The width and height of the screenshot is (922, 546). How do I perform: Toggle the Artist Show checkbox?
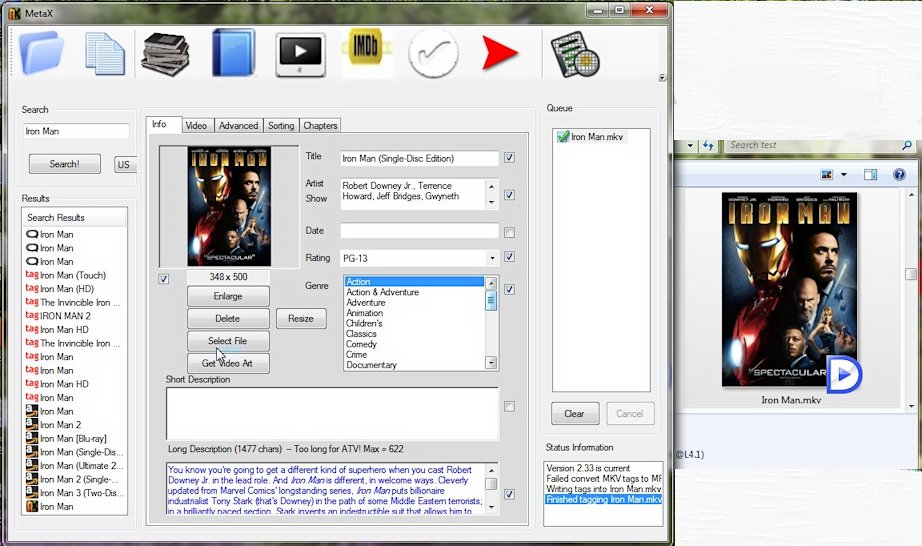coord(509,195)
